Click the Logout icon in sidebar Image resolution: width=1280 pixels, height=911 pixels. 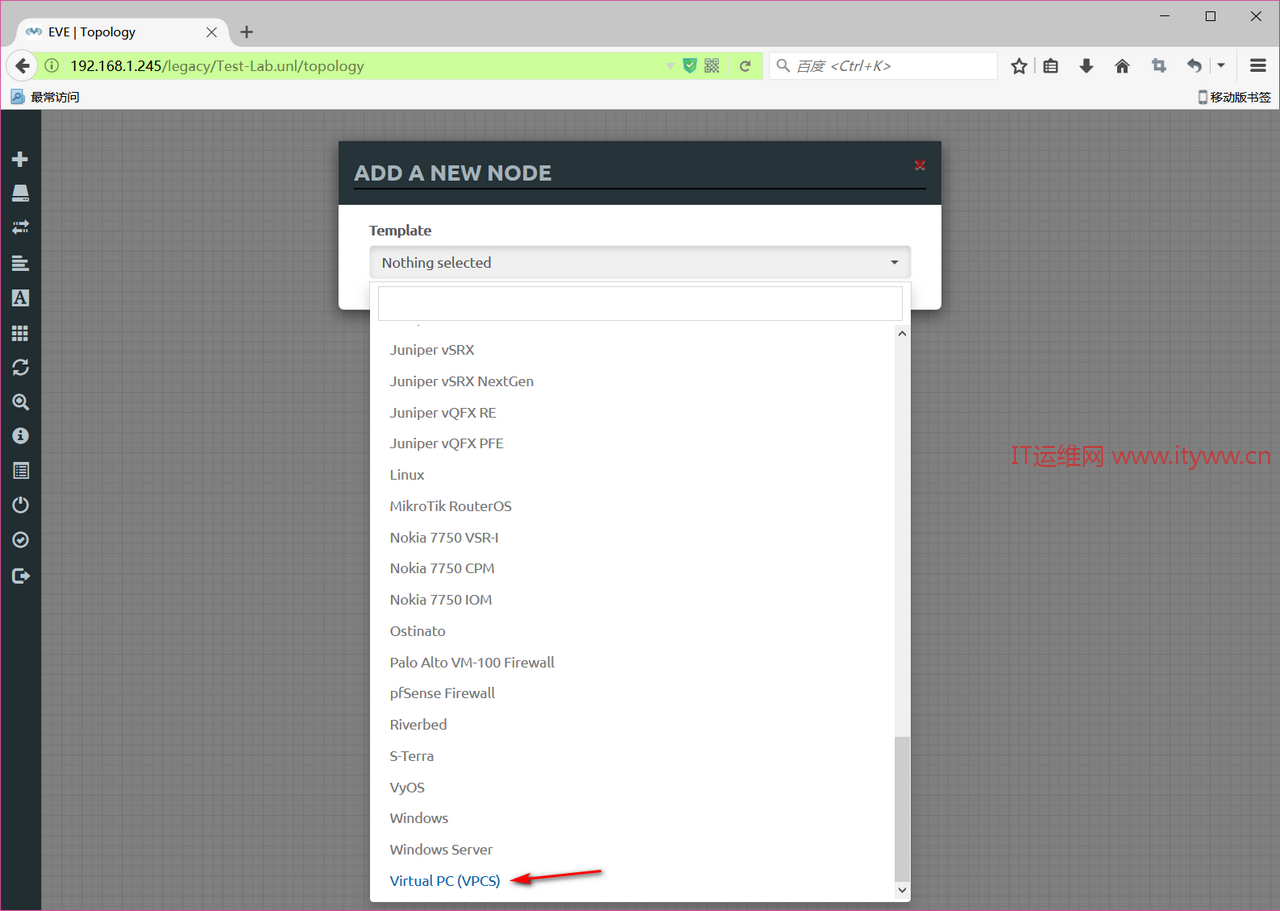[20, 575]
